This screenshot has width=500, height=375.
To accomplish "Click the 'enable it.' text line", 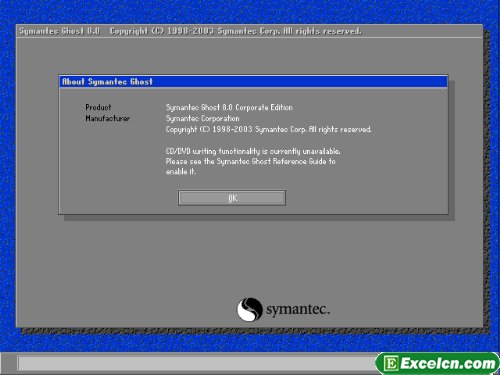I will pyautogui.click(x=180, y=172).
